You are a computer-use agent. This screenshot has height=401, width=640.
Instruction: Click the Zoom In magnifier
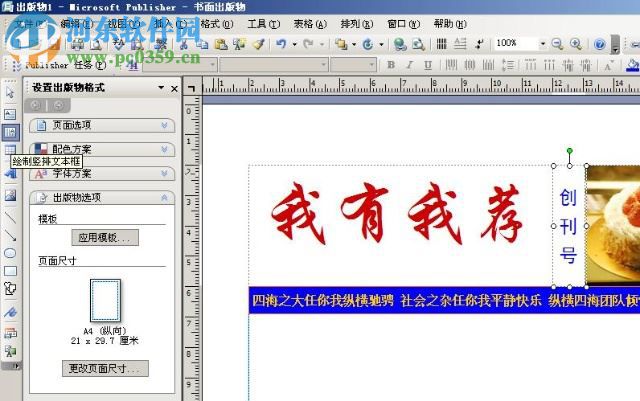(x=576, y=44)
